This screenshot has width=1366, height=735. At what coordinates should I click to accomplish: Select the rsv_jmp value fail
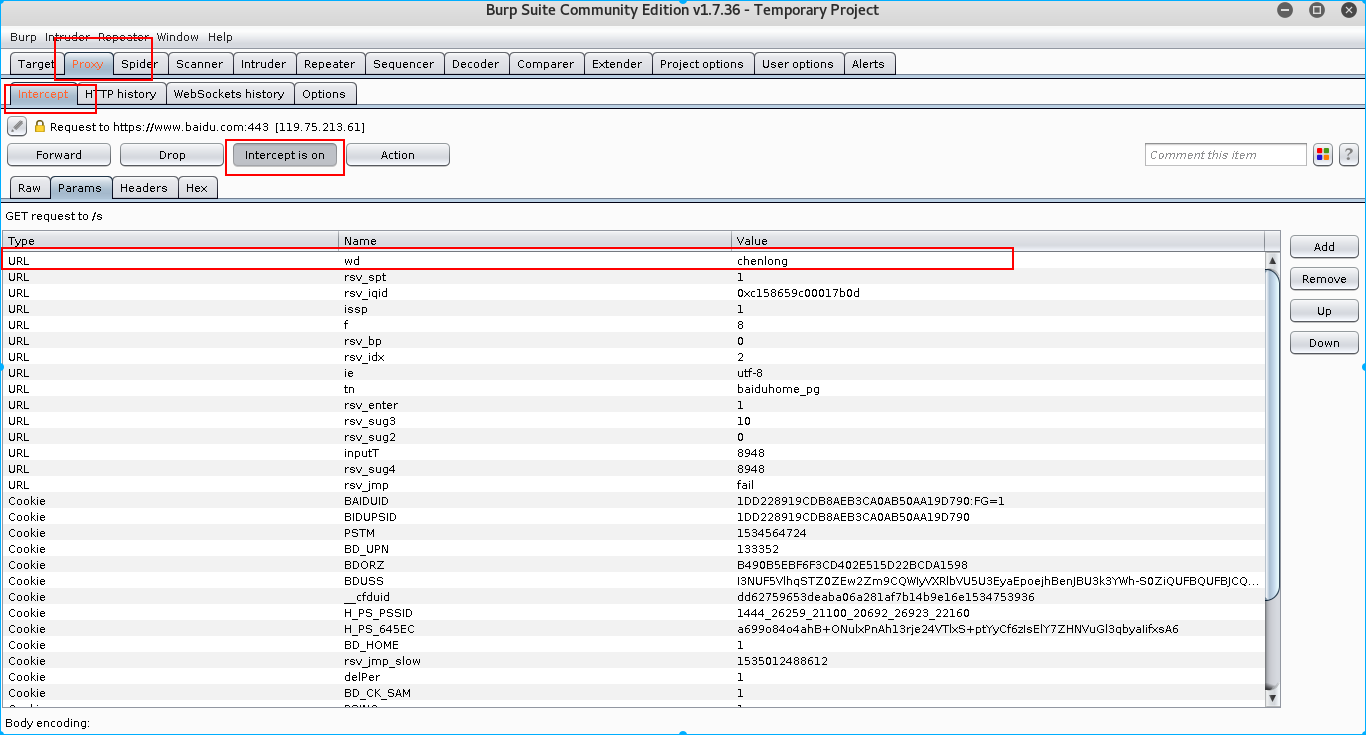[x=745, y=485]
